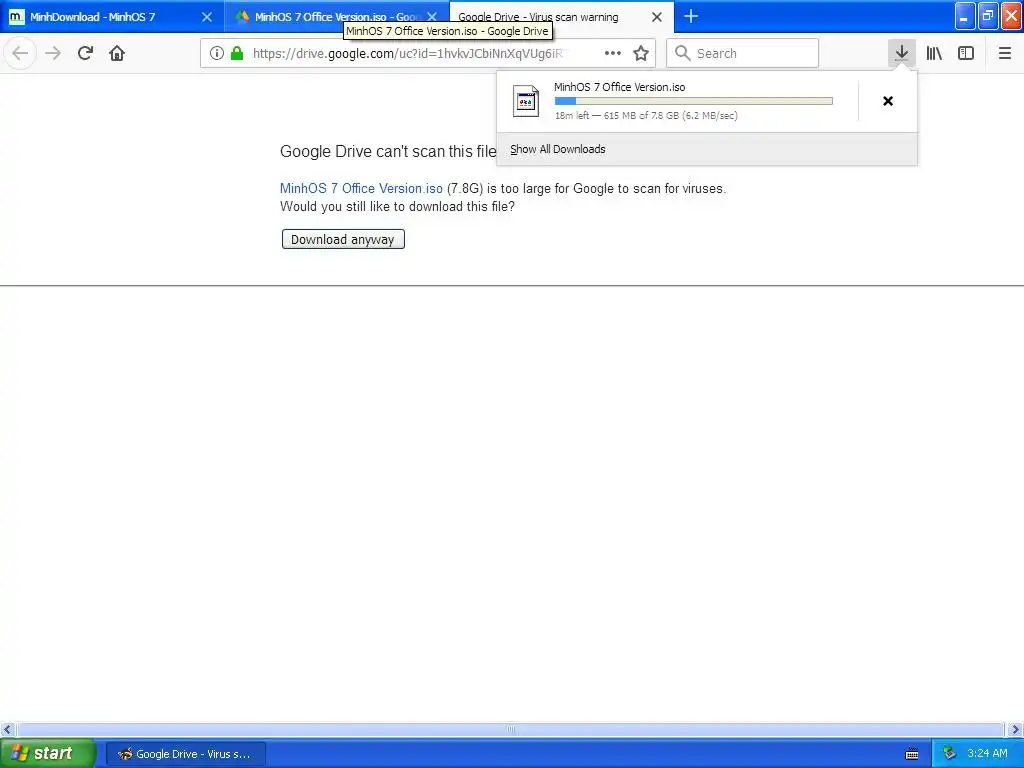
Task: Click the Google Drive can't scan heading
Action: (388, 152)
